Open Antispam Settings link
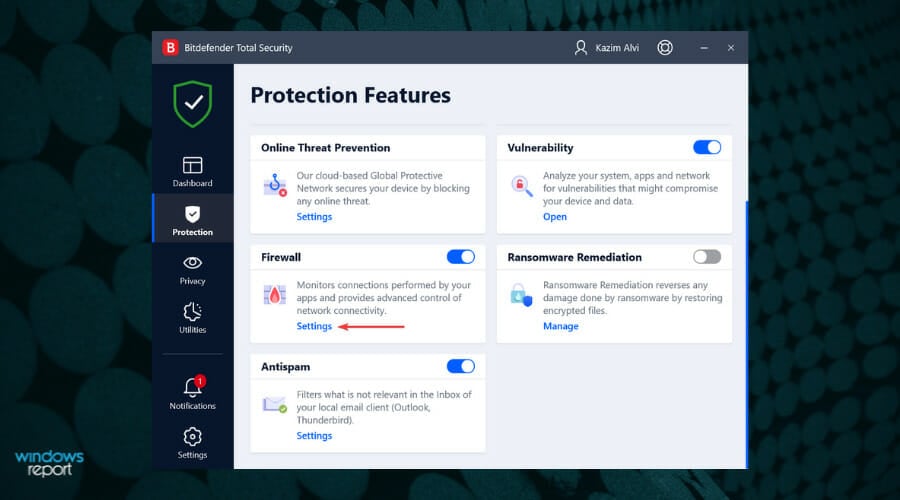This screenshot has height=500, width=900. point(314,436)
